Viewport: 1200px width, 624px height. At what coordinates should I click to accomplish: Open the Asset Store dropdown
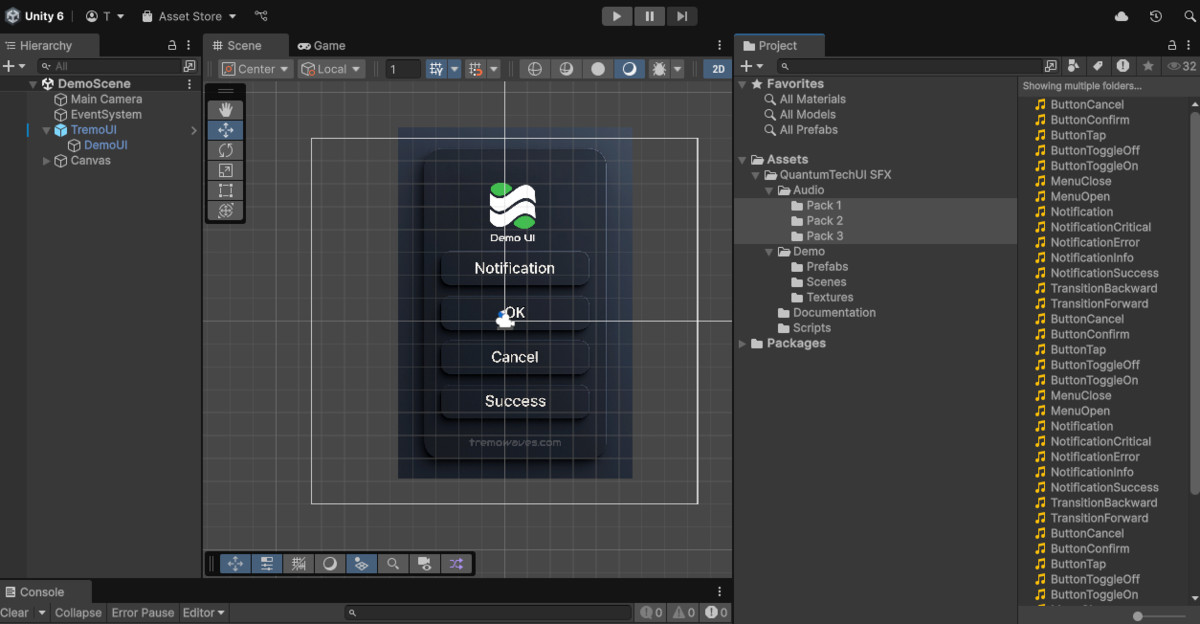[x=189, y=16]
